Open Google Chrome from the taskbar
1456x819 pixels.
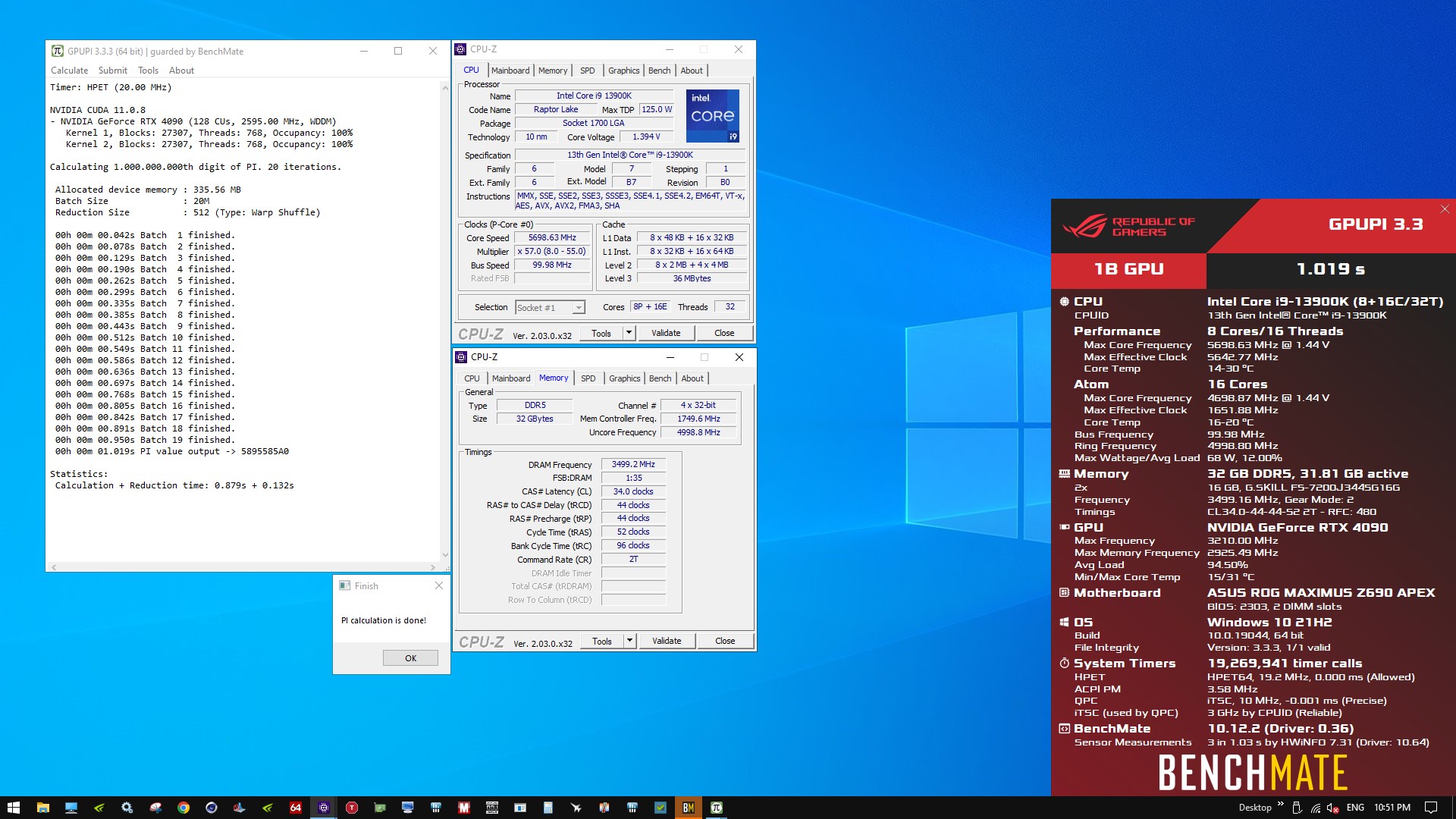183,808
